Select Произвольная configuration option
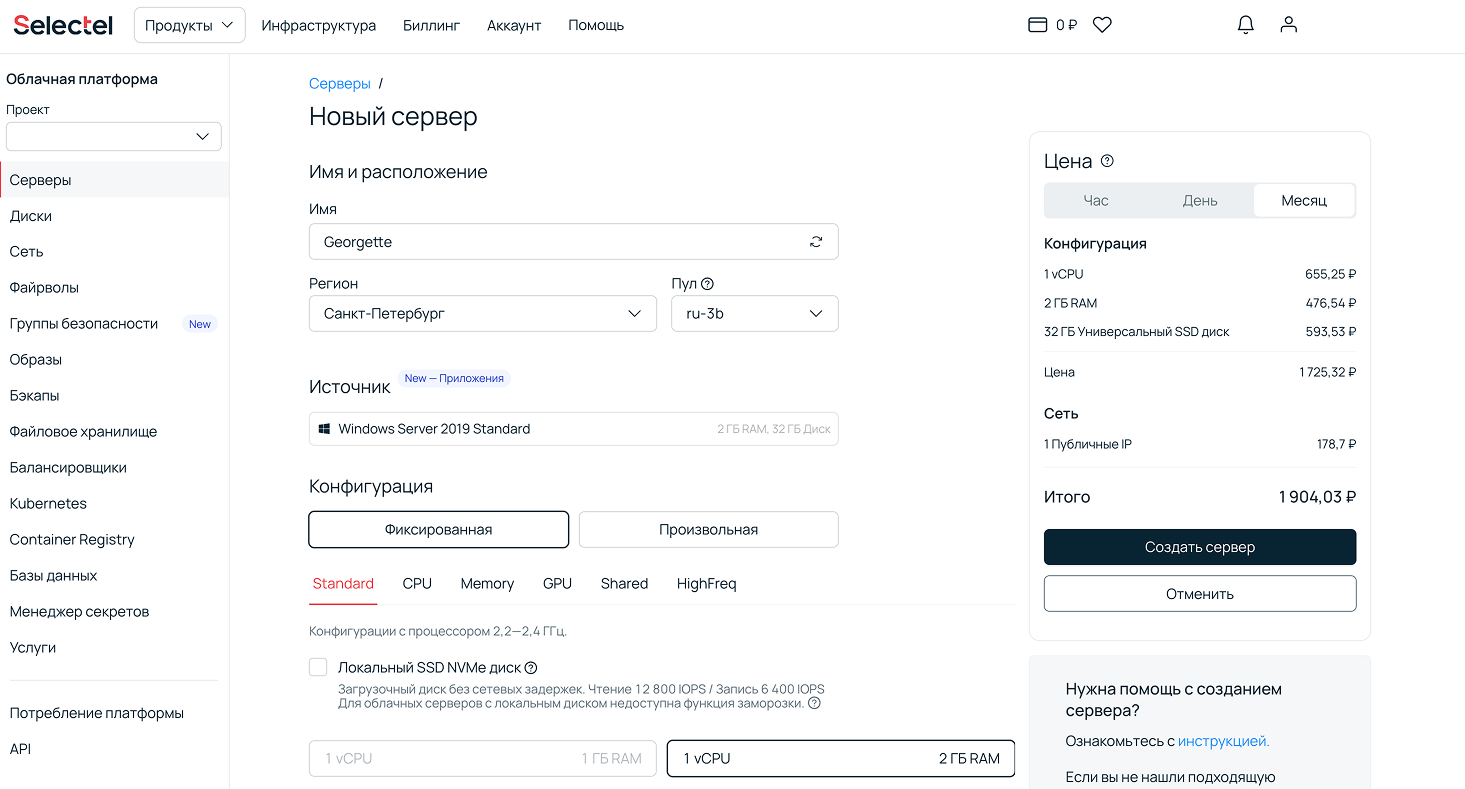Image resolution: width=1465 pixels, height=789 pixels. pyautogui.click(x=708, y=530)
